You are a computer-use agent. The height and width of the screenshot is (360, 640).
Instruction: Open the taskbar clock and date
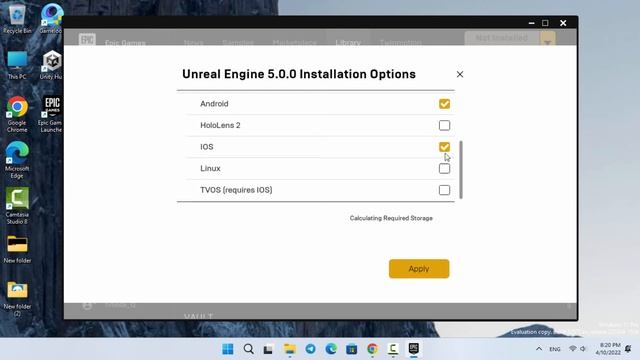[x=608, y=349]
